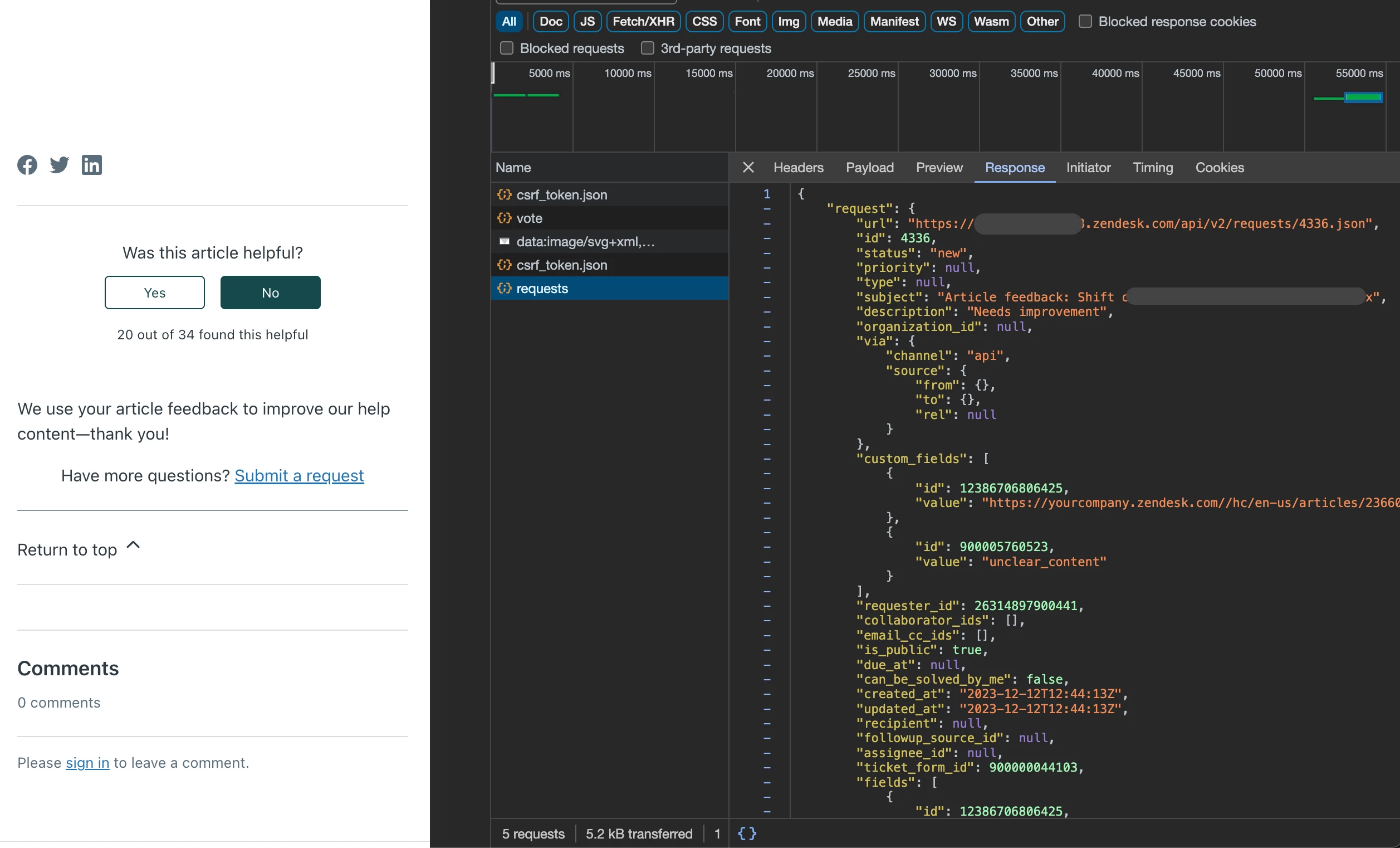Close the request details panel

click(748, 168)
